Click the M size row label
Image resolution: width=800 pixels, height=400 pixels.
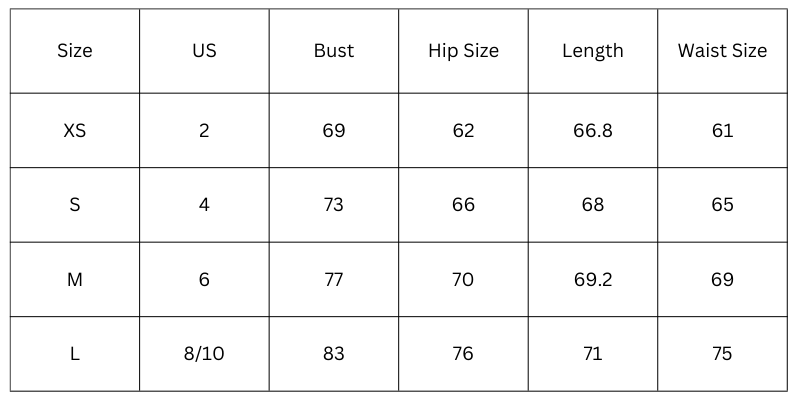(x=75, y=280)
